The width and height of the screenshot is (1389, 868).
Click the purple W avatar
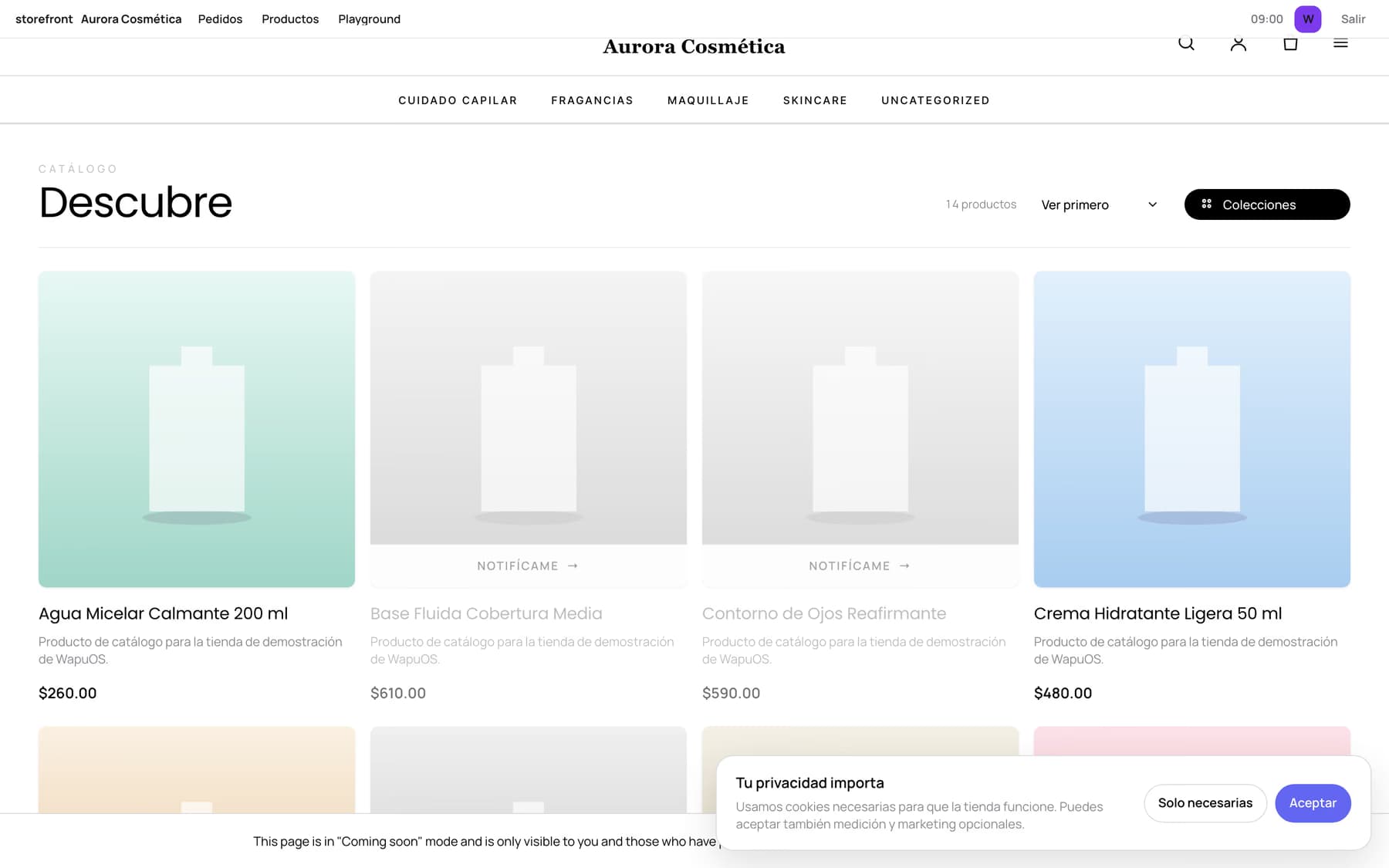pos(1308,19)
